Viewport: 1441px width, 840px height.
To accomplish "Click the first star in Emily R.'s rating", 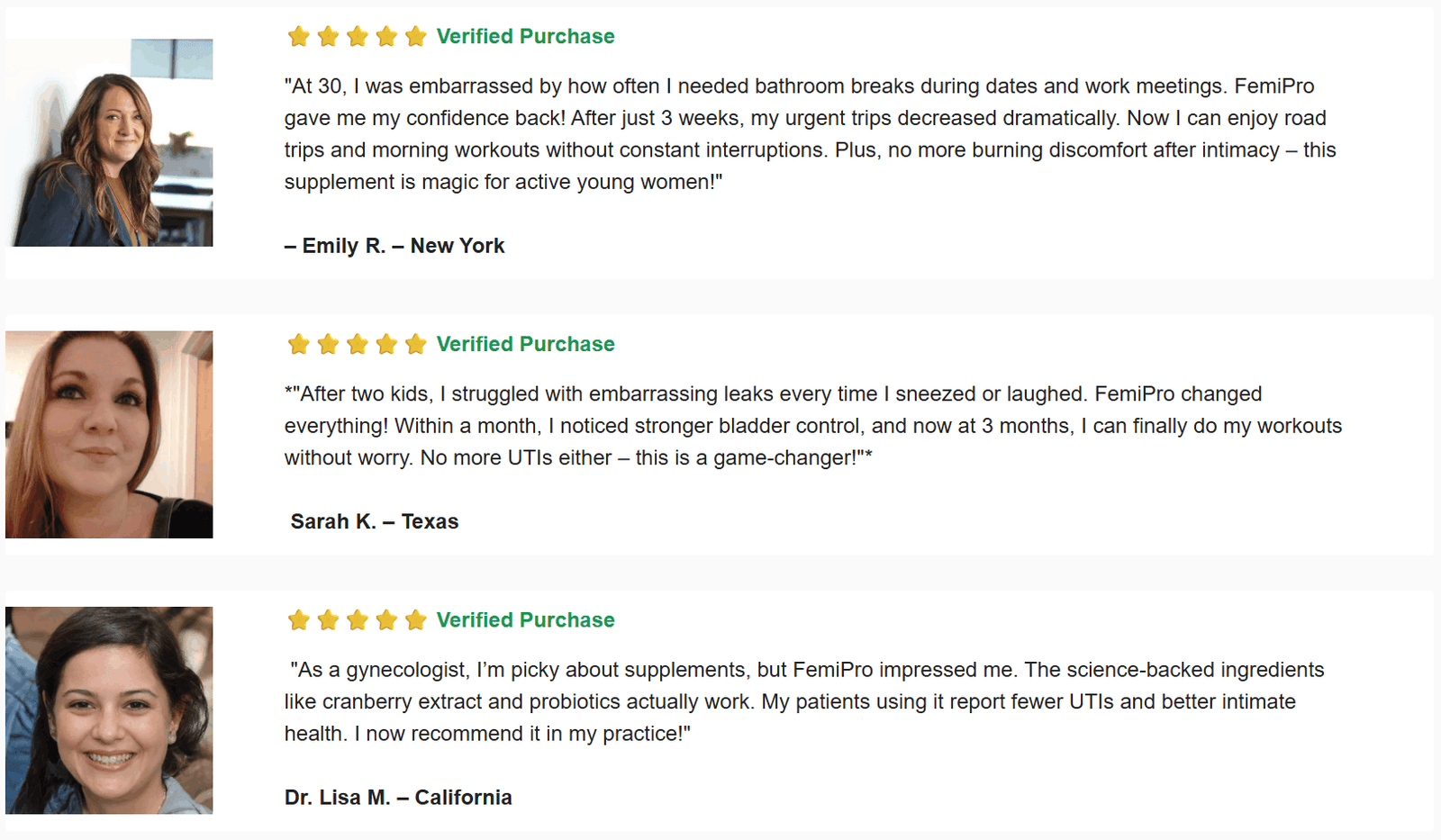I will point(298,36).
